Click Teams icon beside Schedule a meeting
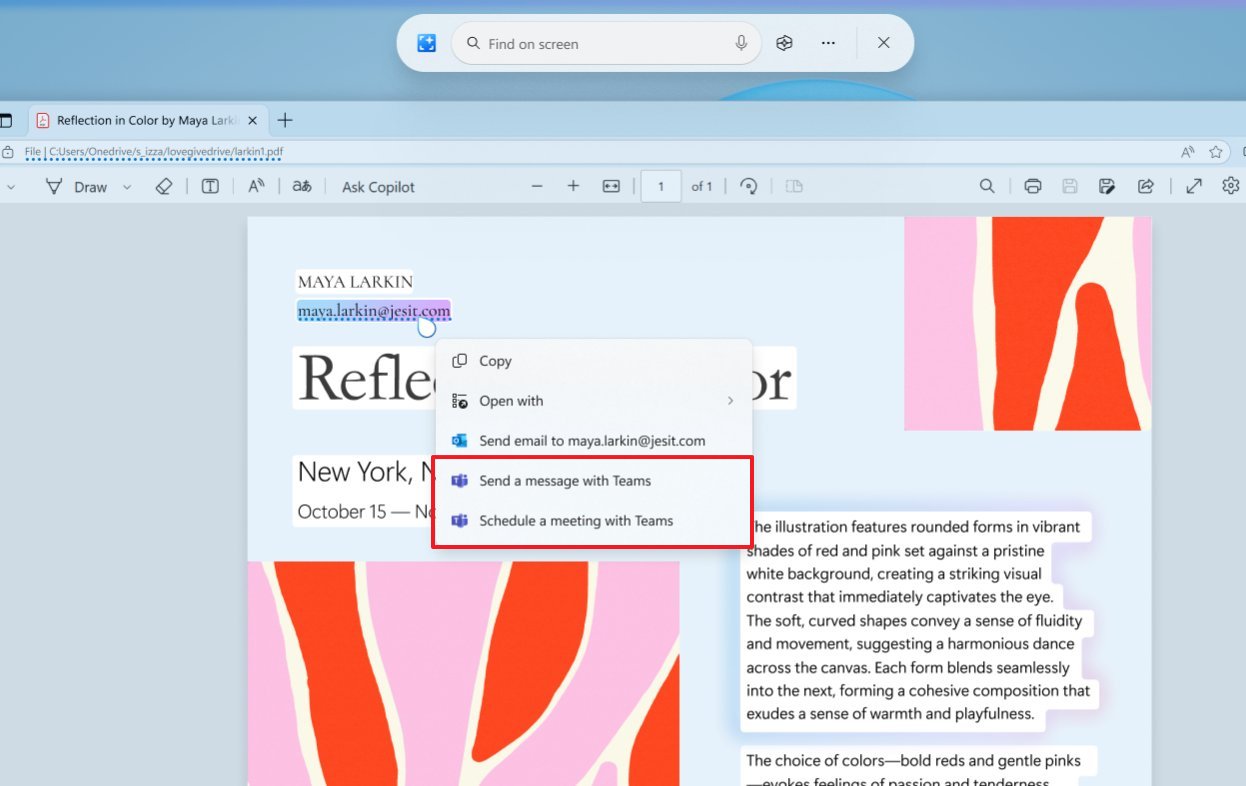1246x786 pixels. click(x=460, y=521)
